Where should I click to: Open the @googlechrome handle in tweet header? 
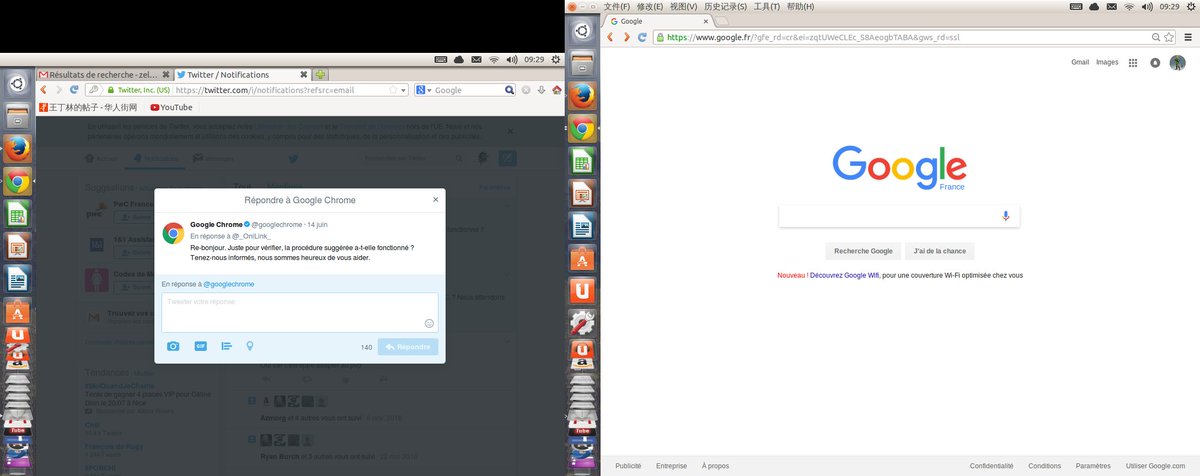click(x=278, y=224)
